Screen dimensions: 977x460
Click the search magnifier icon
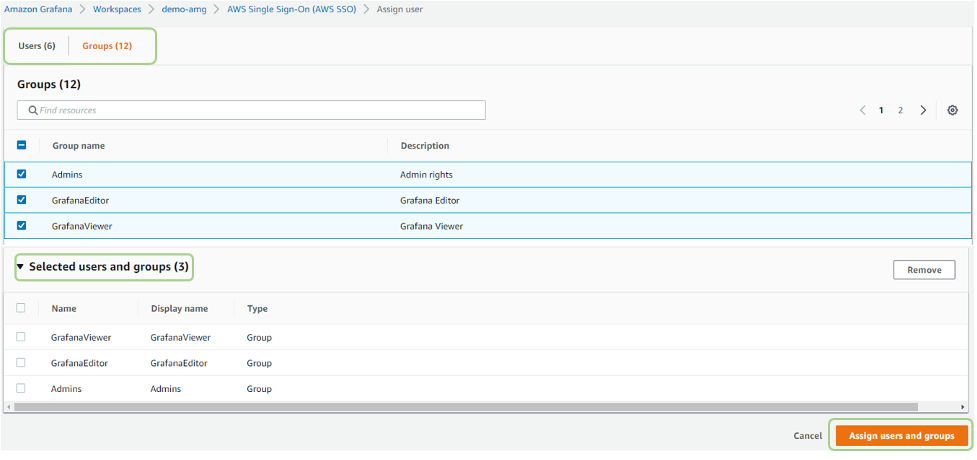[x=33, y=110]
